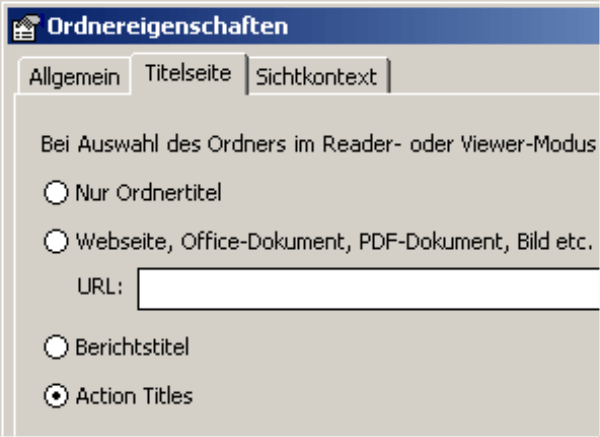Focus the URL text input field
The height and width of the screenshot is (437, 600).
[x=368, y=289]
